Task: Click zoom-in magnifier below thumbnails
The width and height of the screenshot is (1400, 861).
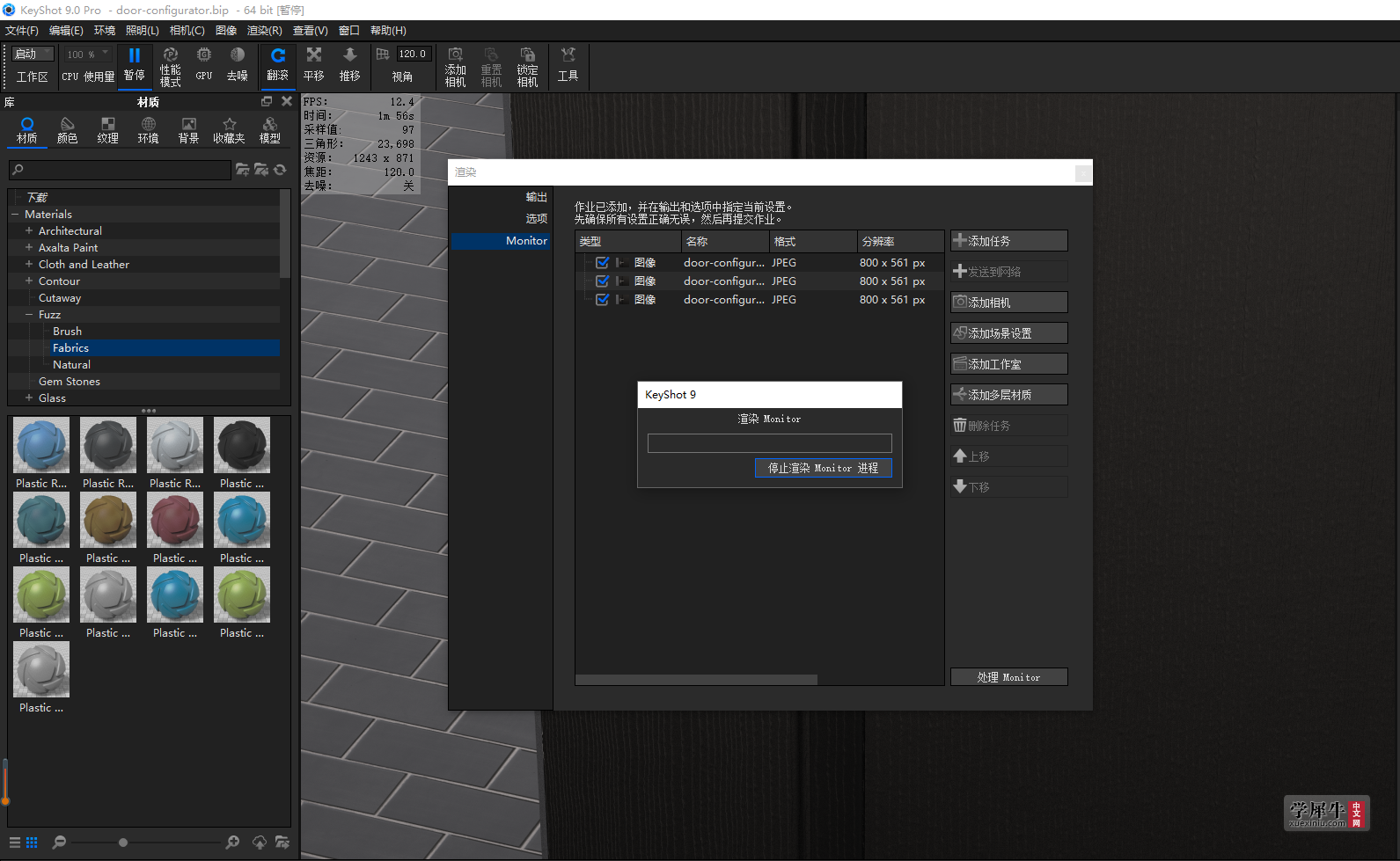Action: click(232, 843)
